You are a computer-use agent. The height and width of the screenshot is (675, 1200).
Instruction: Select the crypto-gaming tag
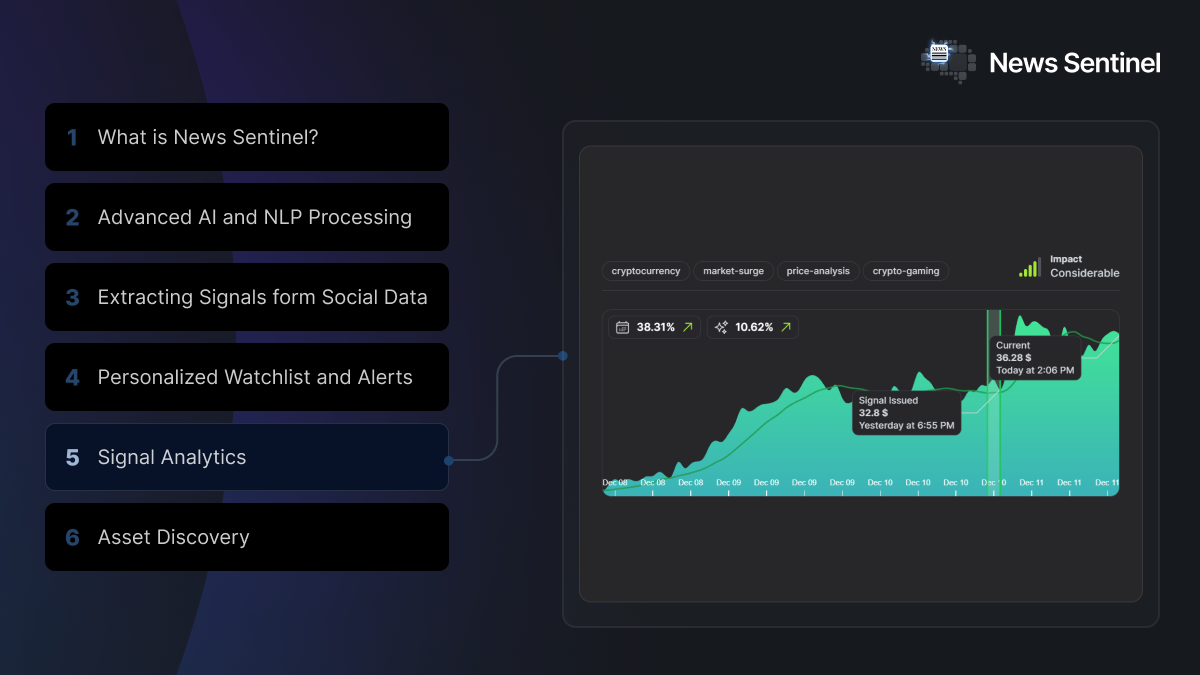click(906, 271)
